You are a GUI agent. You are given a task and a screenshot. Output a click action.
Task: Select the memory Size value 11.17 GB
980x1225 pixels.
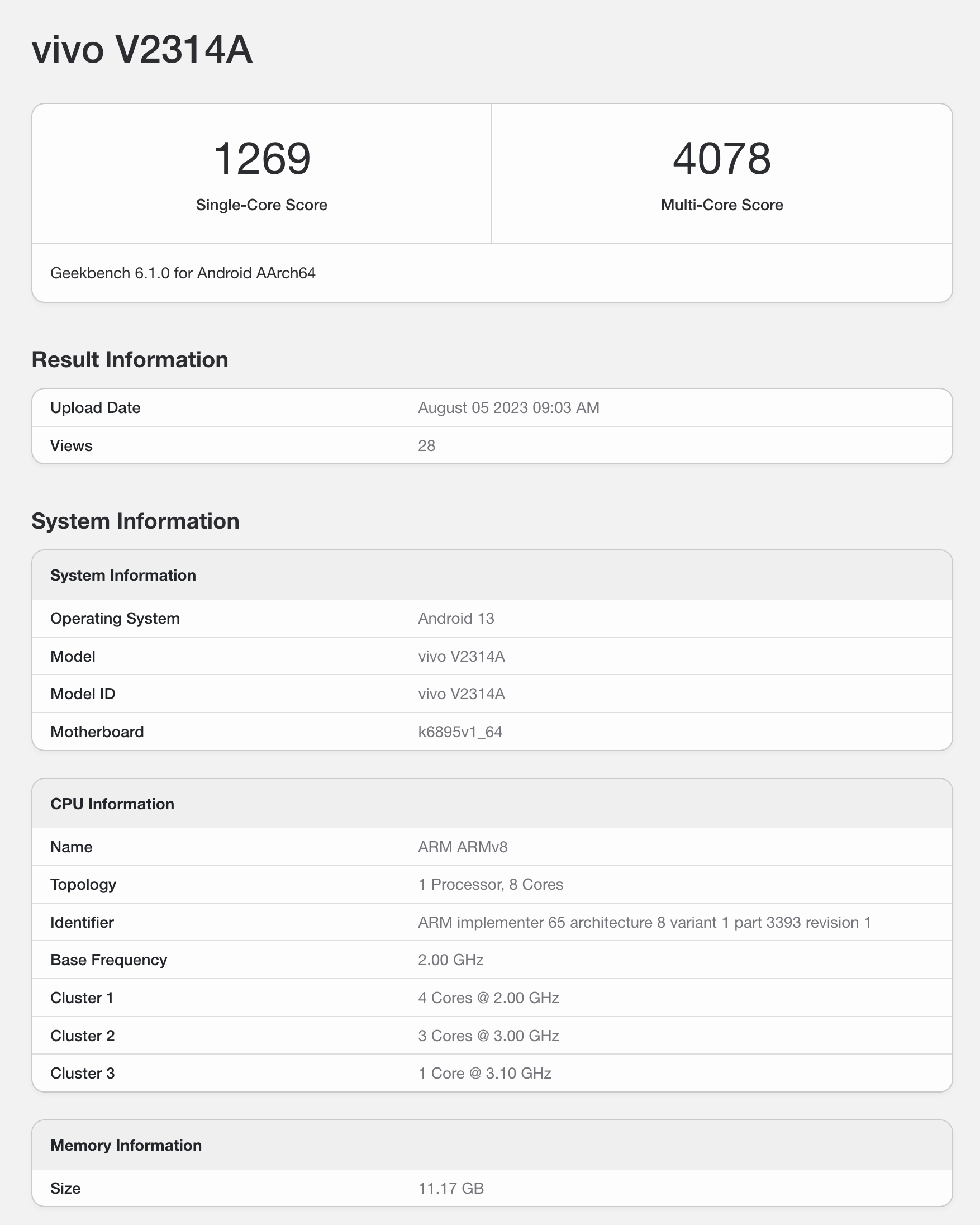450,1188
